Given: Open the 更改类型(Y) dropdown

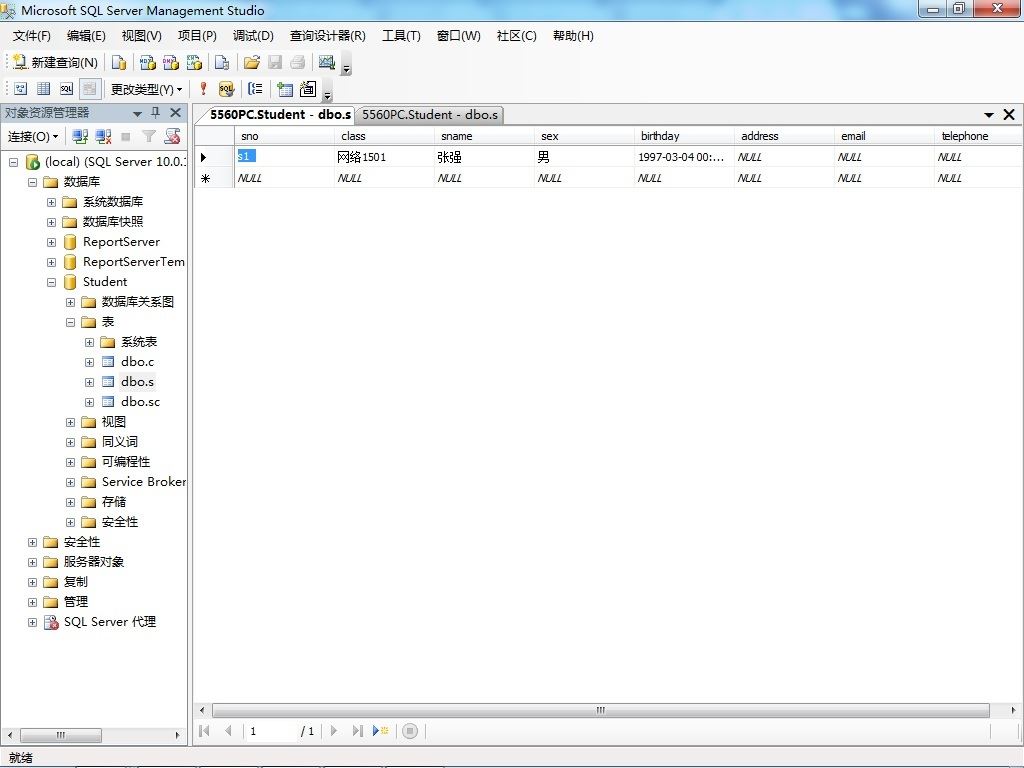Looking at the screenshot, I should click(146, 89).
